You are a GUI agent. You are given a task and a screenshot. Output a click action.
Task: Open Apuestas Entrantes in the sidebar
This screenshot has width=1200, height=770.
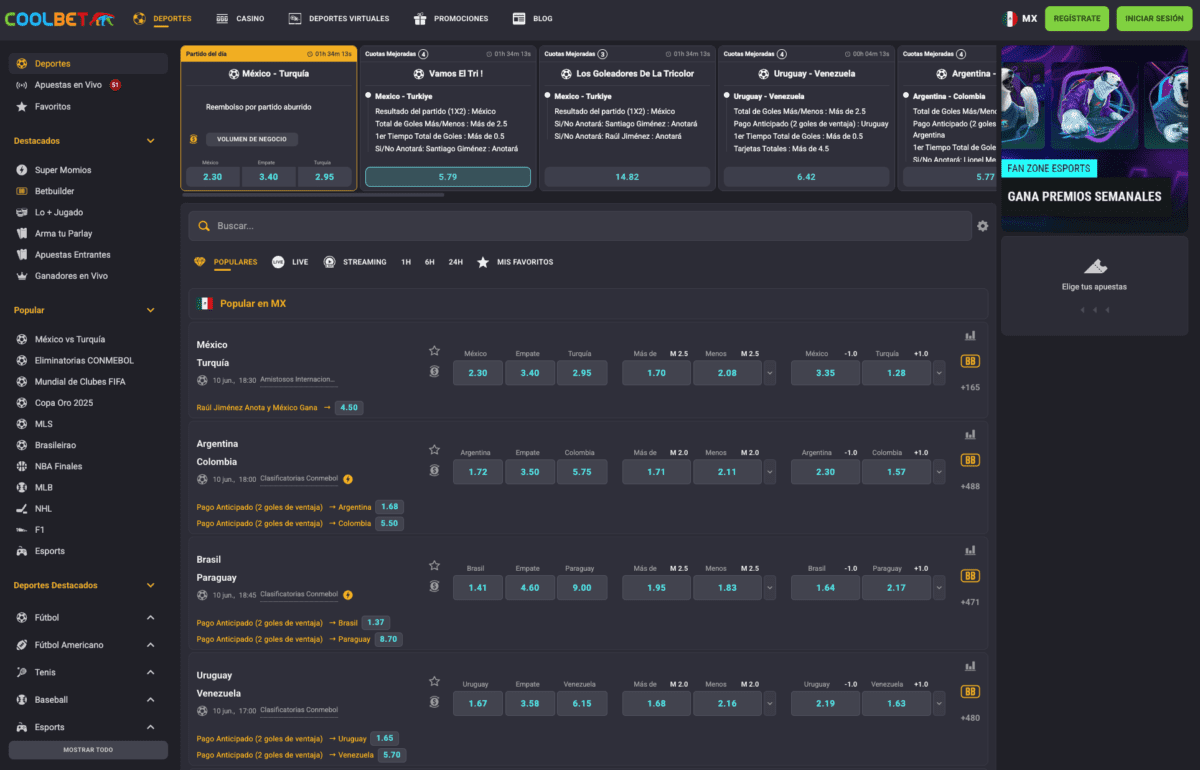(x=72, y=255)
